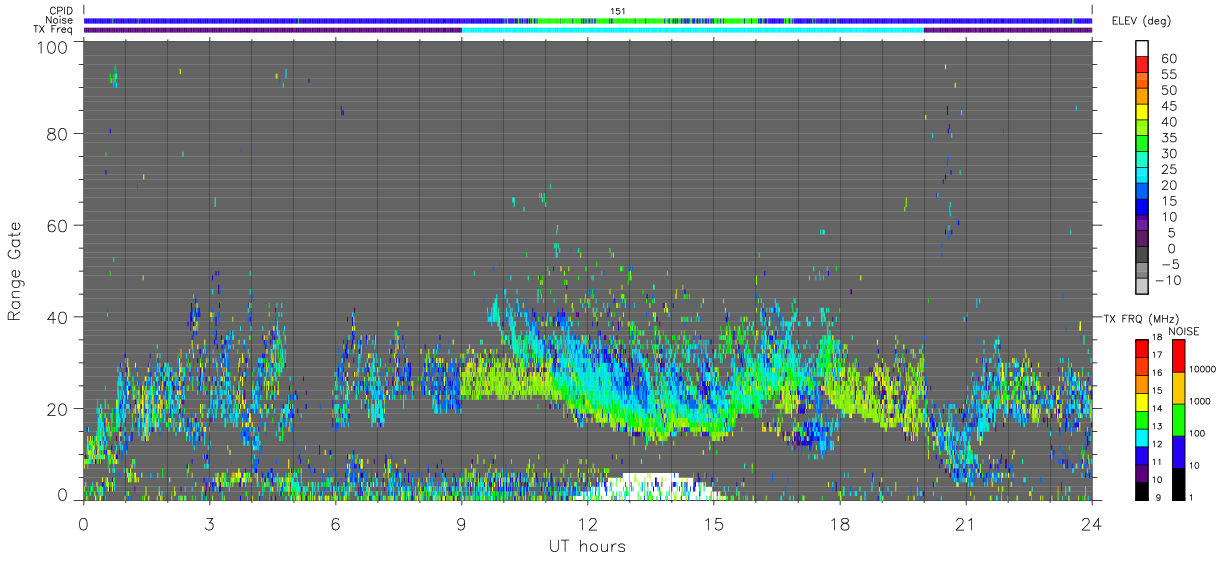Viewport: 1228px width, 567px height.
Task: Click cyan TX FRQ swatch between 12 and 13
Action: 1142,437
